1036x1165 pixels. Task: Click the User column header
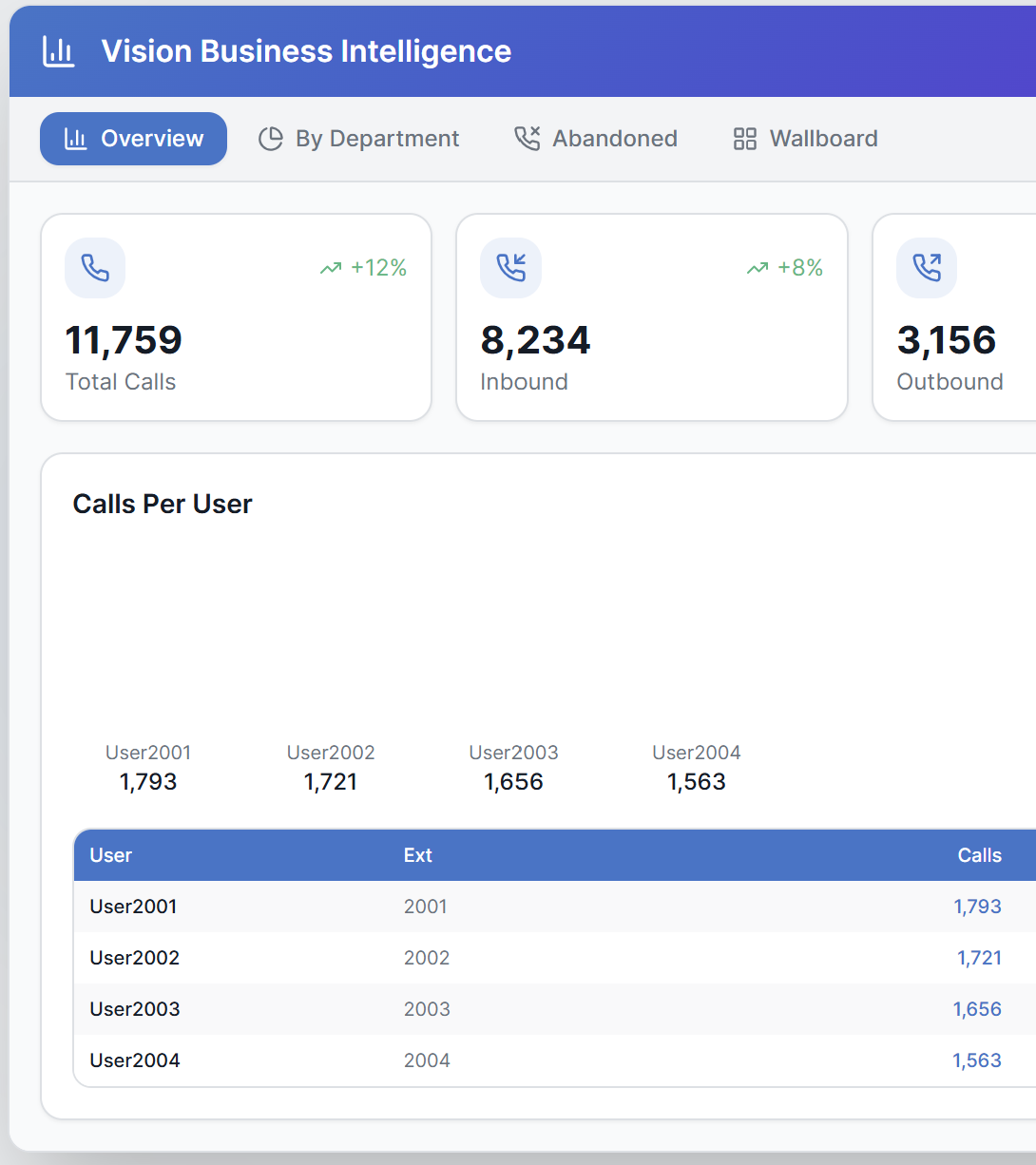coord(110,855)
